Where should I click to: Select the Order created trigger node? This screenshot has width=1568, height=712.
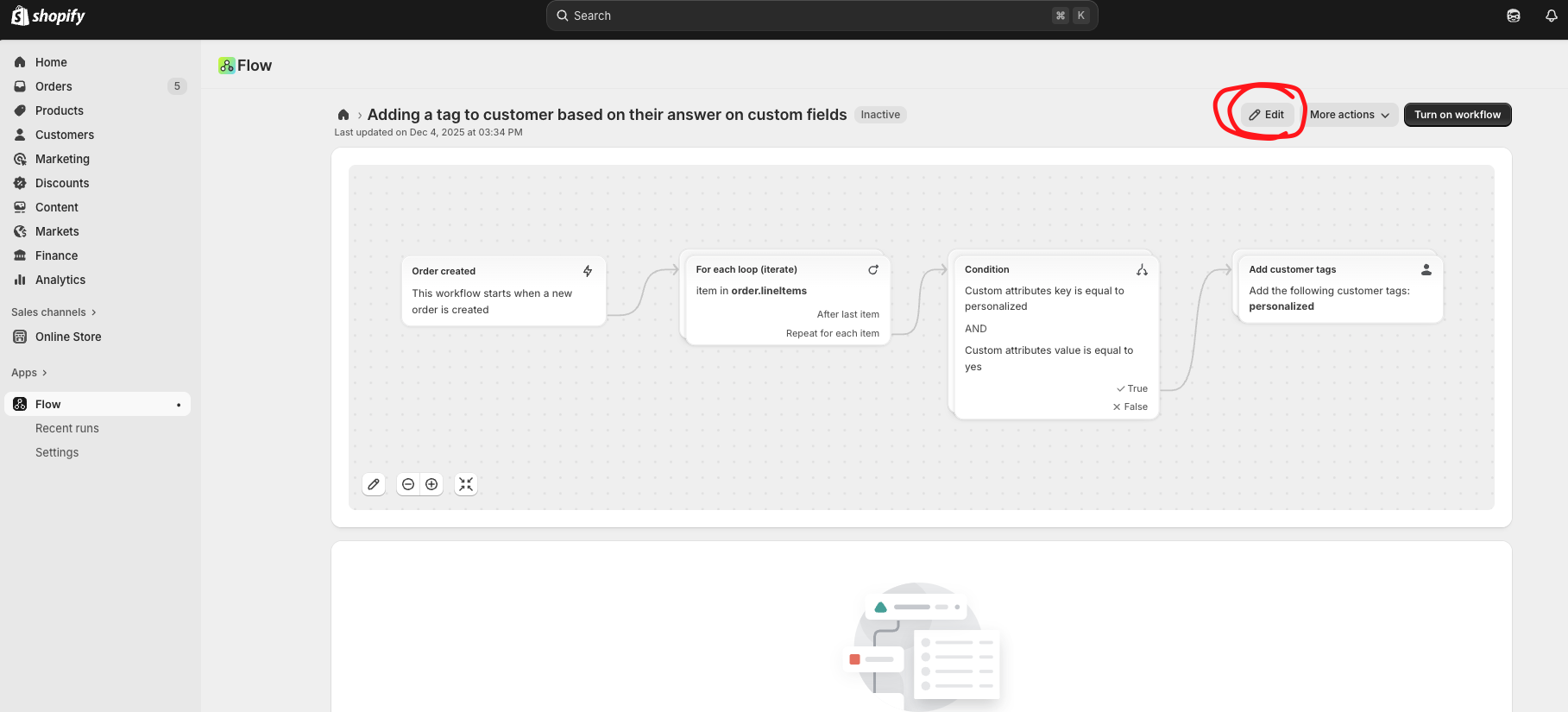tap(503, 291)
